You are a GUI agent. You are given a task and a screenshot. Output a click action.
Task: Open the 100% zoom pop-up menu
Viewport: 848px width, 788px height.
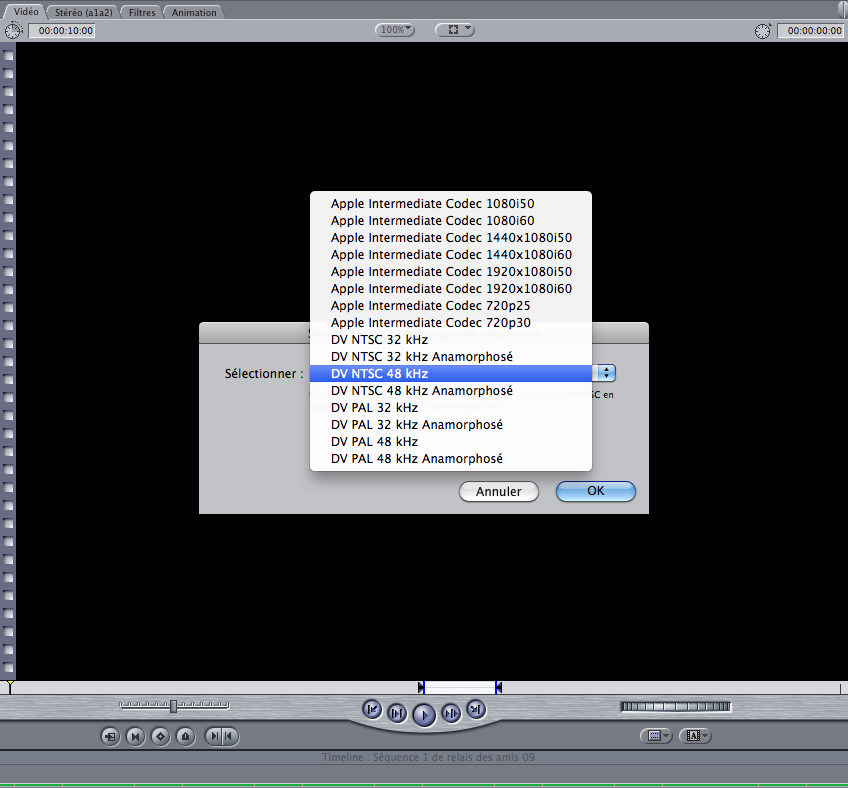(x=395, y=30)
